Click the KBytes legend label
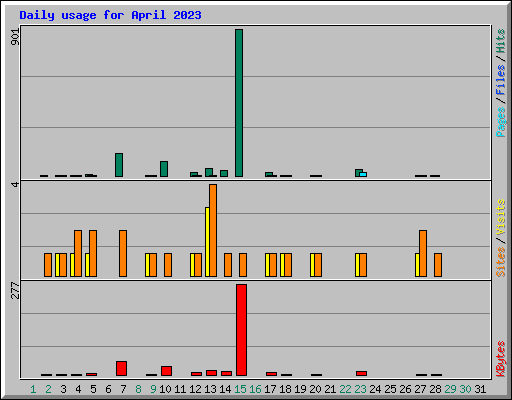The width and height of the screenshot is (512, 400). pos(500,359)
